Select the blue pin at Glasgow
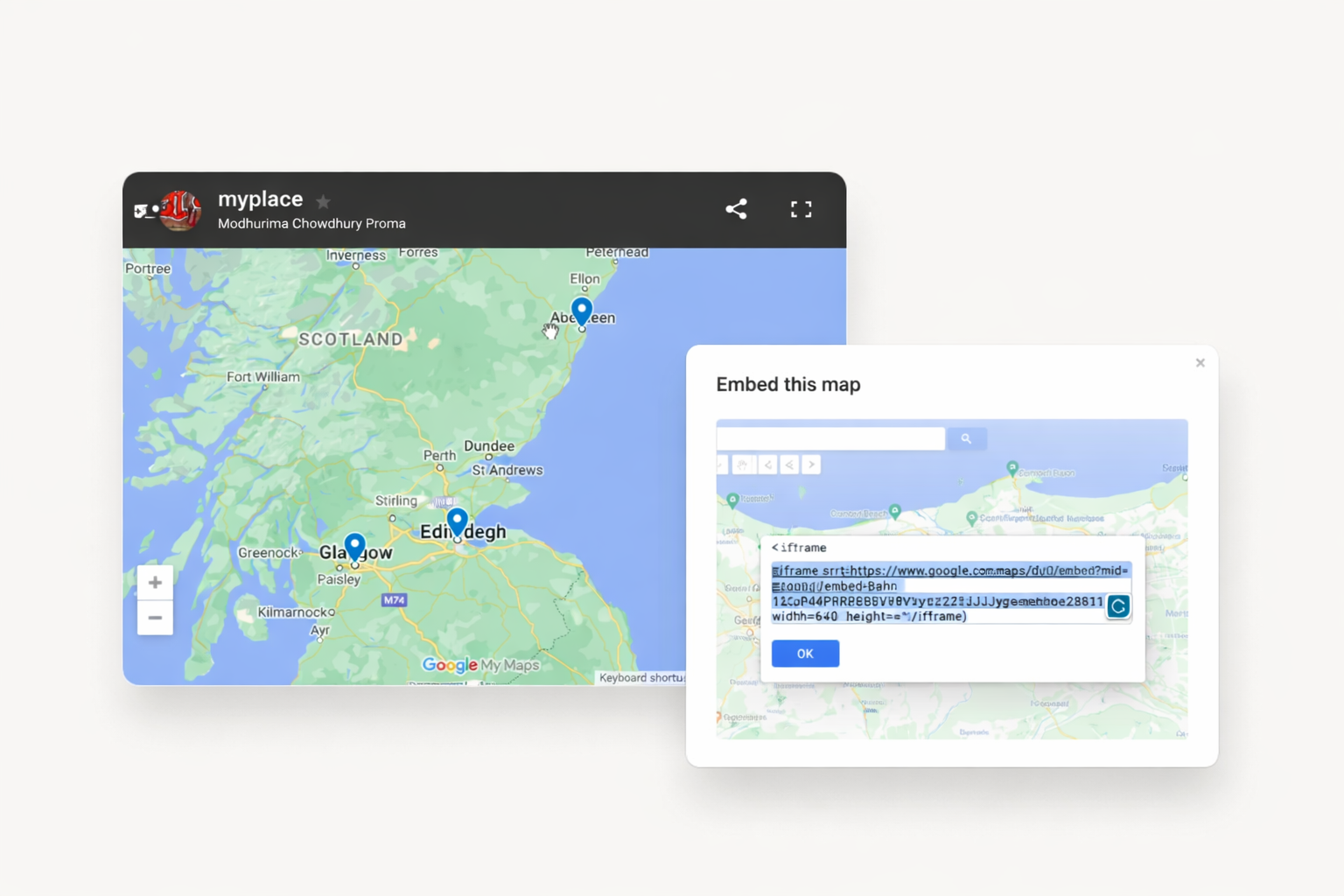 [354, 547]
